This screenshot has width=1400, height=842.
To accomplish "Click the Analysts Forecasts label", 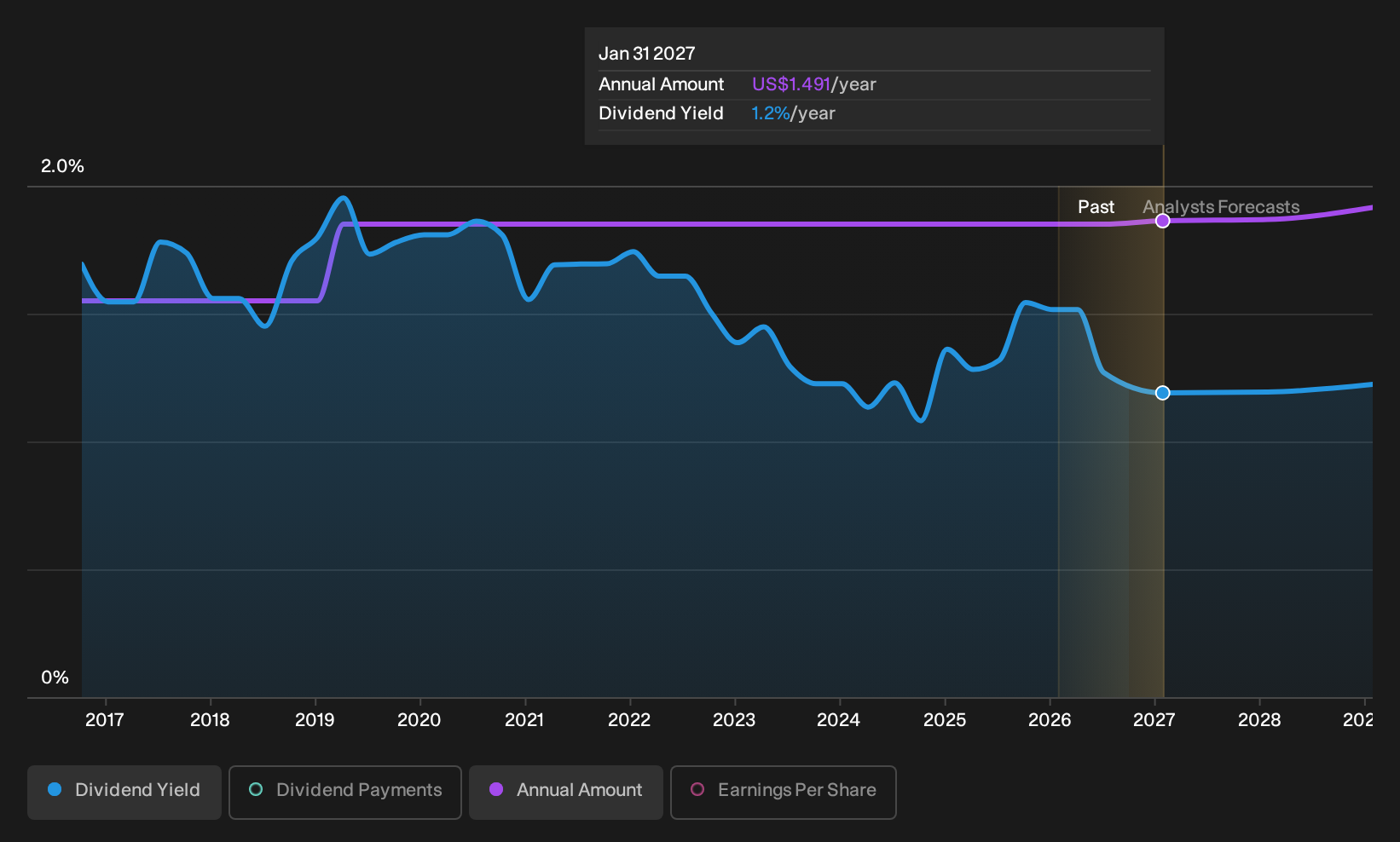I will [x=1221, y=207].
